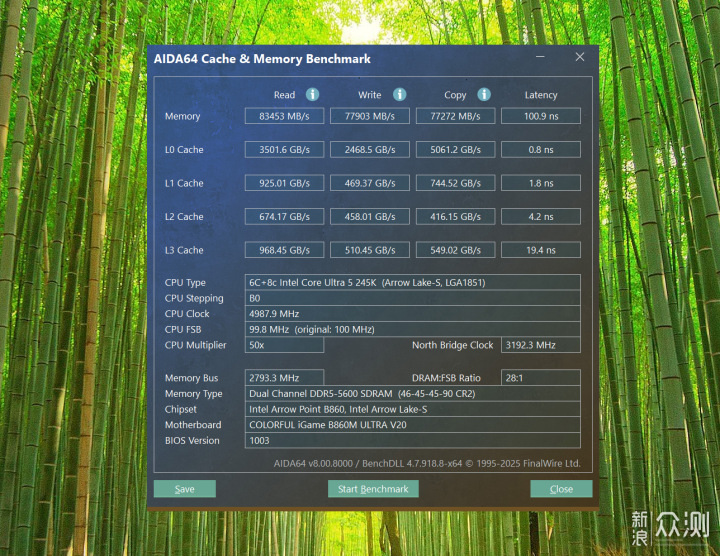This screenshot has height=556, width=720.
Task: Click the Copy info icon
Action: (484, 95)
